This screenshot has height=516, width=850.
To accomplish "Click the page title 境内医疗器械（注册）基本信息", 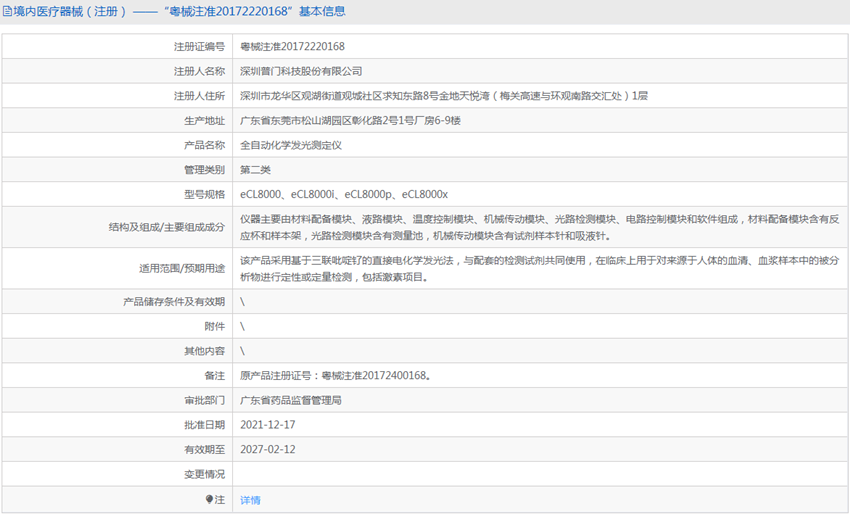I will click(179, 11).
